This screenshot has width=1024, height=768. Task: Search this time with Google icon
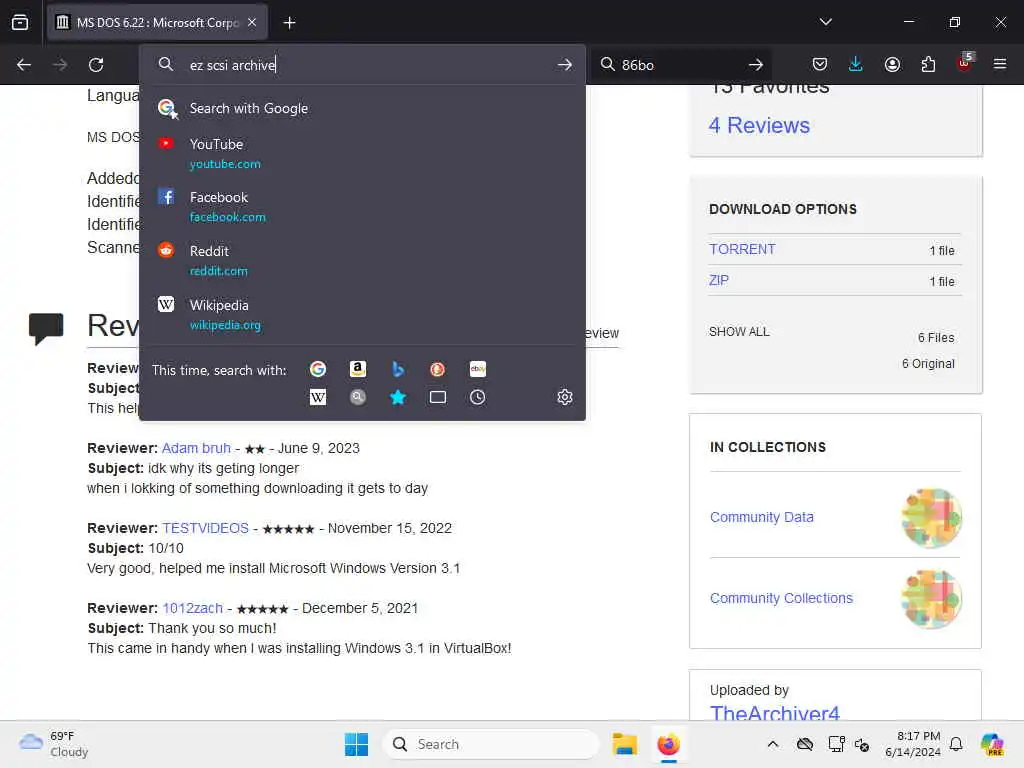318,369
